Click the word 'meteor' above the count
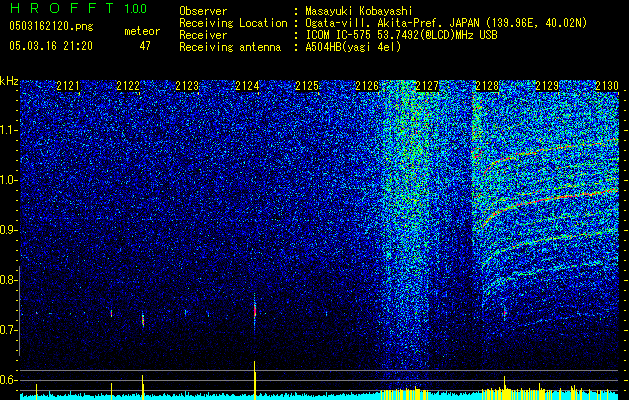629x400 pixels. (x=142, y=31)
